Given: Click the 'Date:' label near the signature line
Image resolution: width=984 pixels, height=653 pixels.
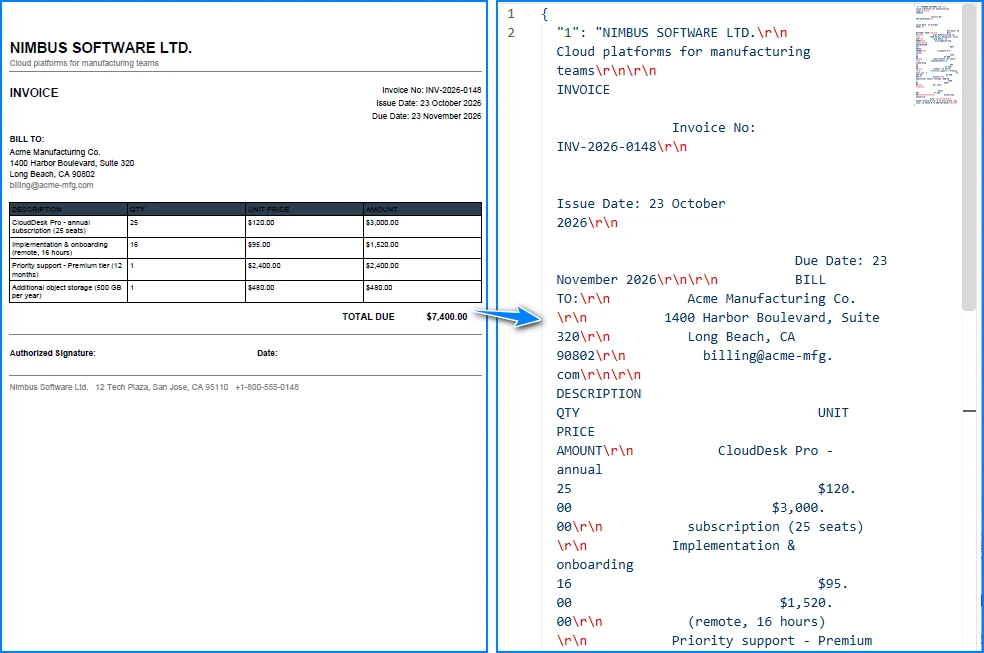Looking at the screenshot, I should click(x=267, y=353).
